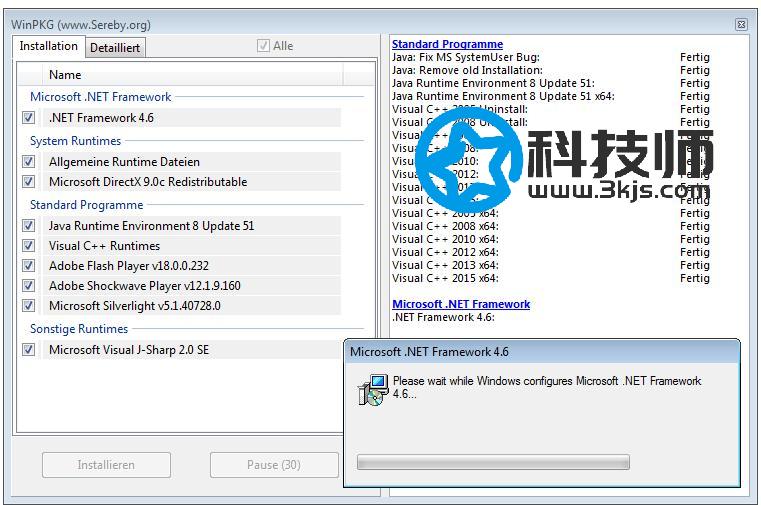
Task: Select the Allgemeine Runtime Dateien row text
Action: (124, 162)
